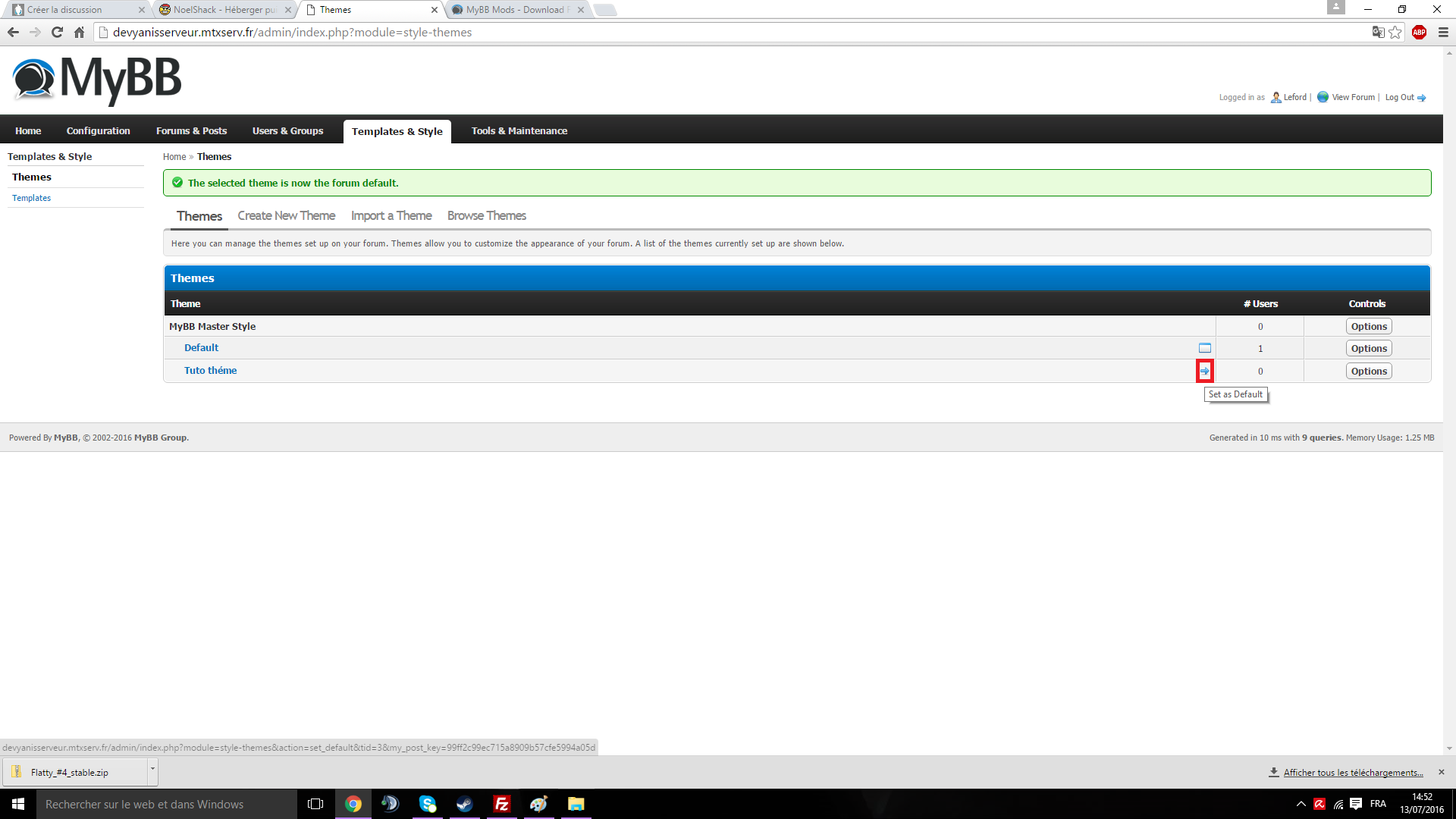The image size is (1456, 819).
Task: Reload the page with the refresh icon
Action: click(x=57, y=32)
